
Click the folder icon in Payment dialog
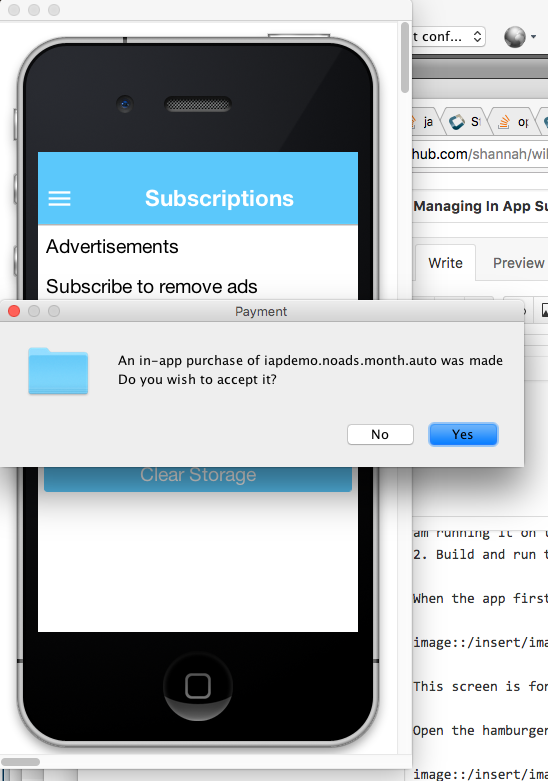58,371
